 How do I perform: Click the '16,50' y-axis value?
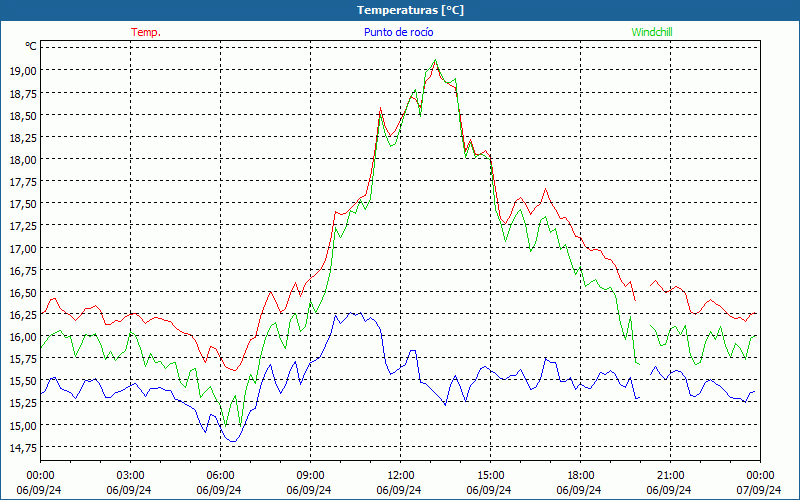pyautogui.click(x=23, y=293)
